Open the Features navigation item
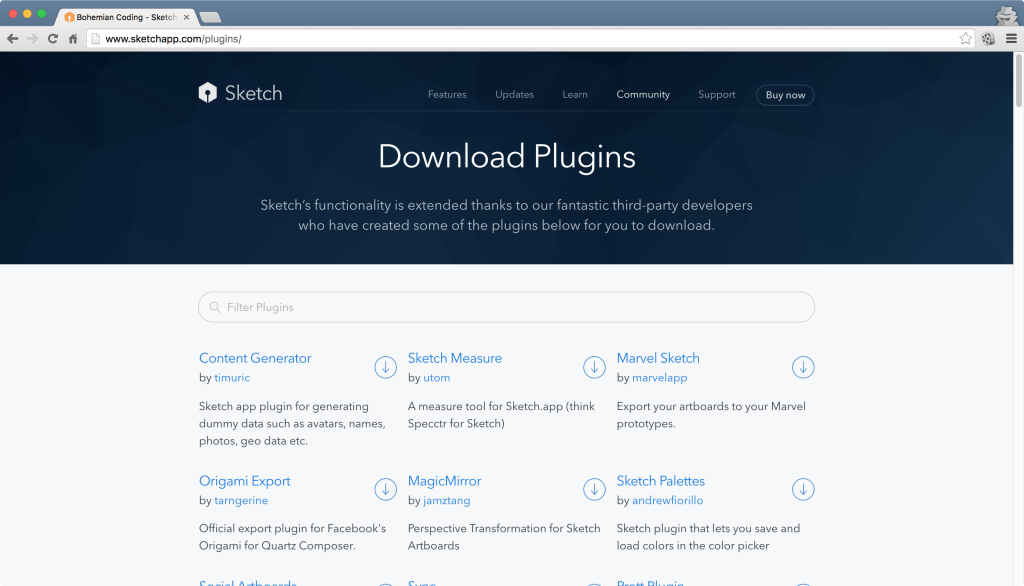The width and height of the screenshot is (1024, 586). (x=447, y=95)
